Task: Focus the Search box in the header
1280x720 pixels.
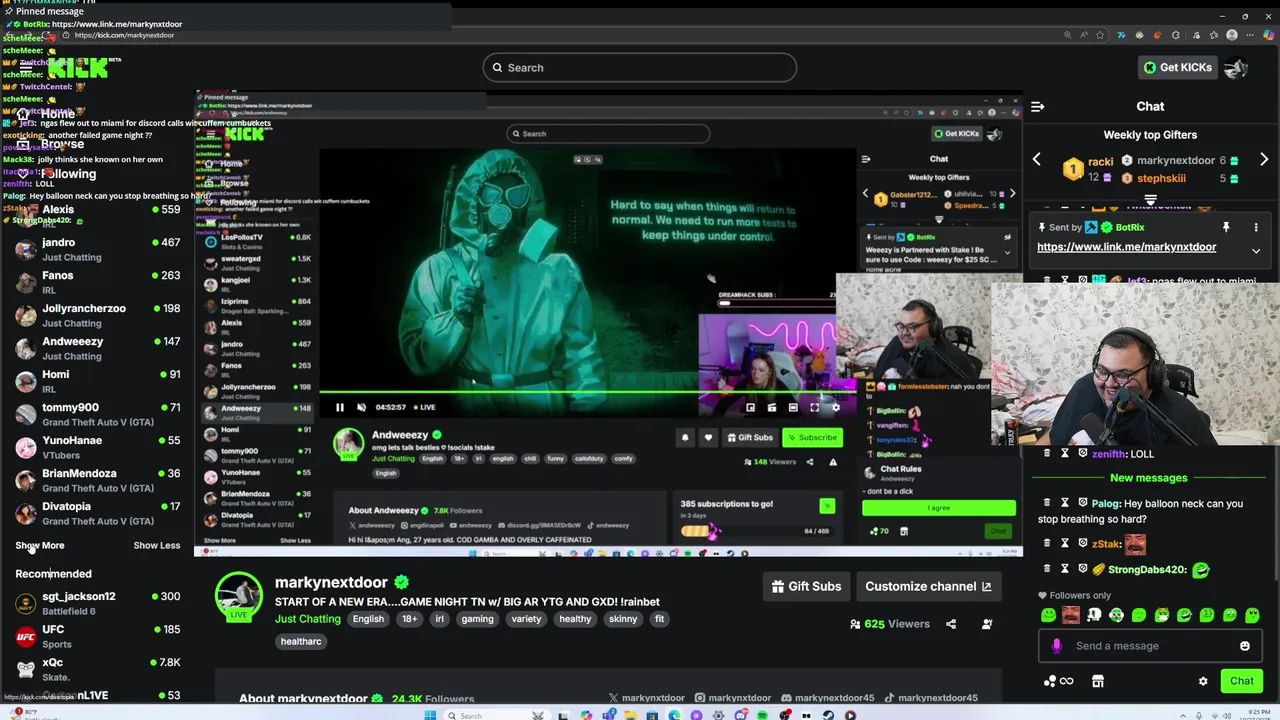Action: (x=640, y=67)
